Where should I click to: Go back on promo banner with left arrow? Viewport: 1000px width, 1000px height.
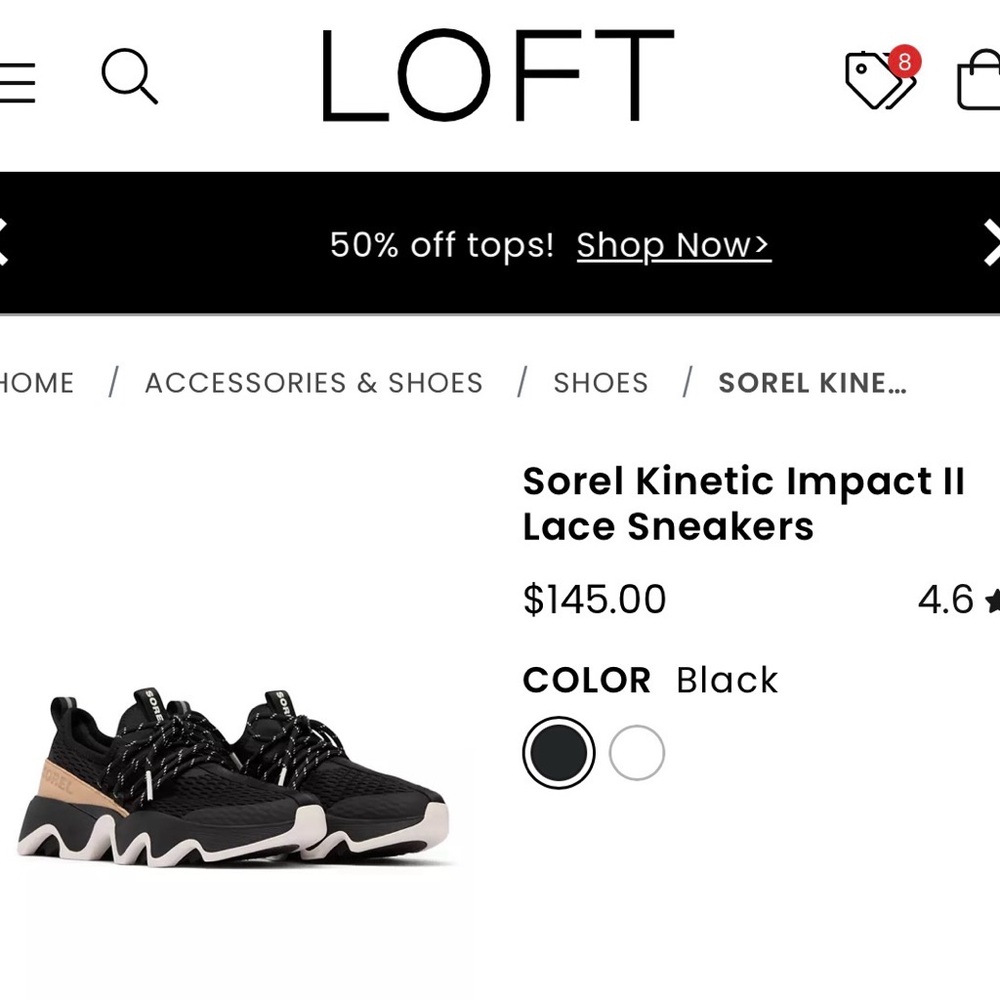pyautogui.click(x=6, y=243)
